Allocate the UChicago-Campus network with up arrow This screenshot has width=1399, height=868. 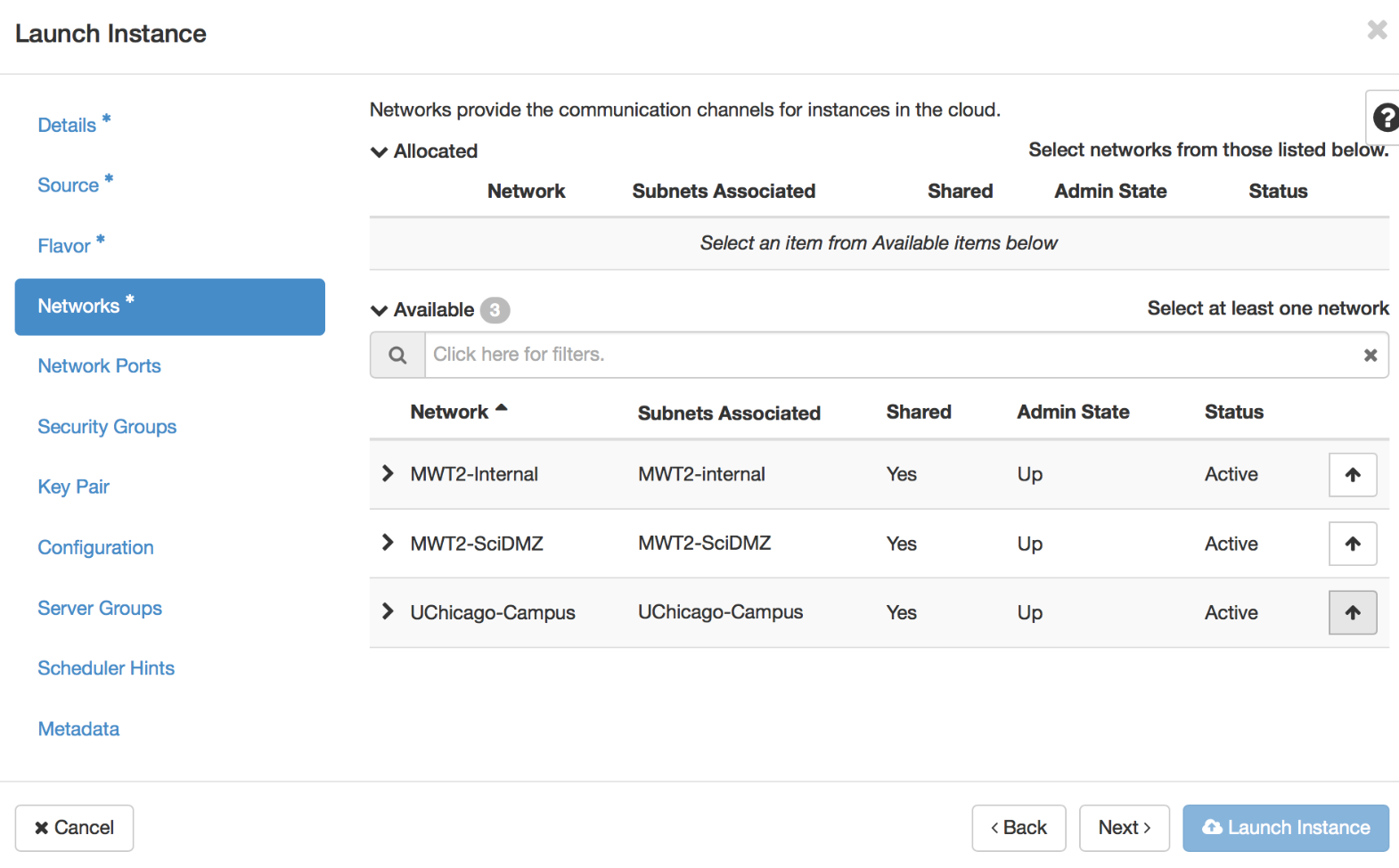click(1352, 613)
